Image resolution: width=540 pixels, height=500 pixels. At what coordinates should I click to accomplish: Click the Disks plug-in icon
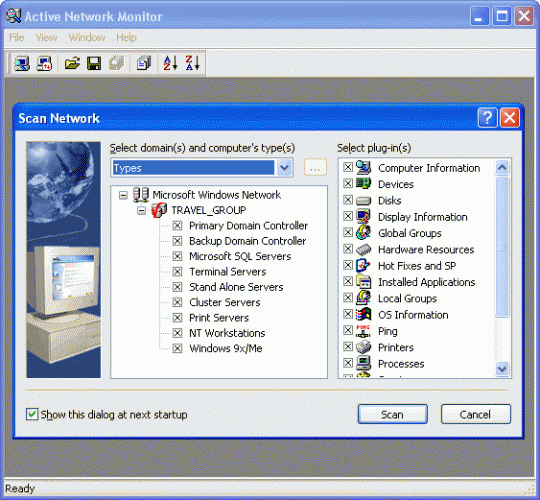click(x=363, y=200)
